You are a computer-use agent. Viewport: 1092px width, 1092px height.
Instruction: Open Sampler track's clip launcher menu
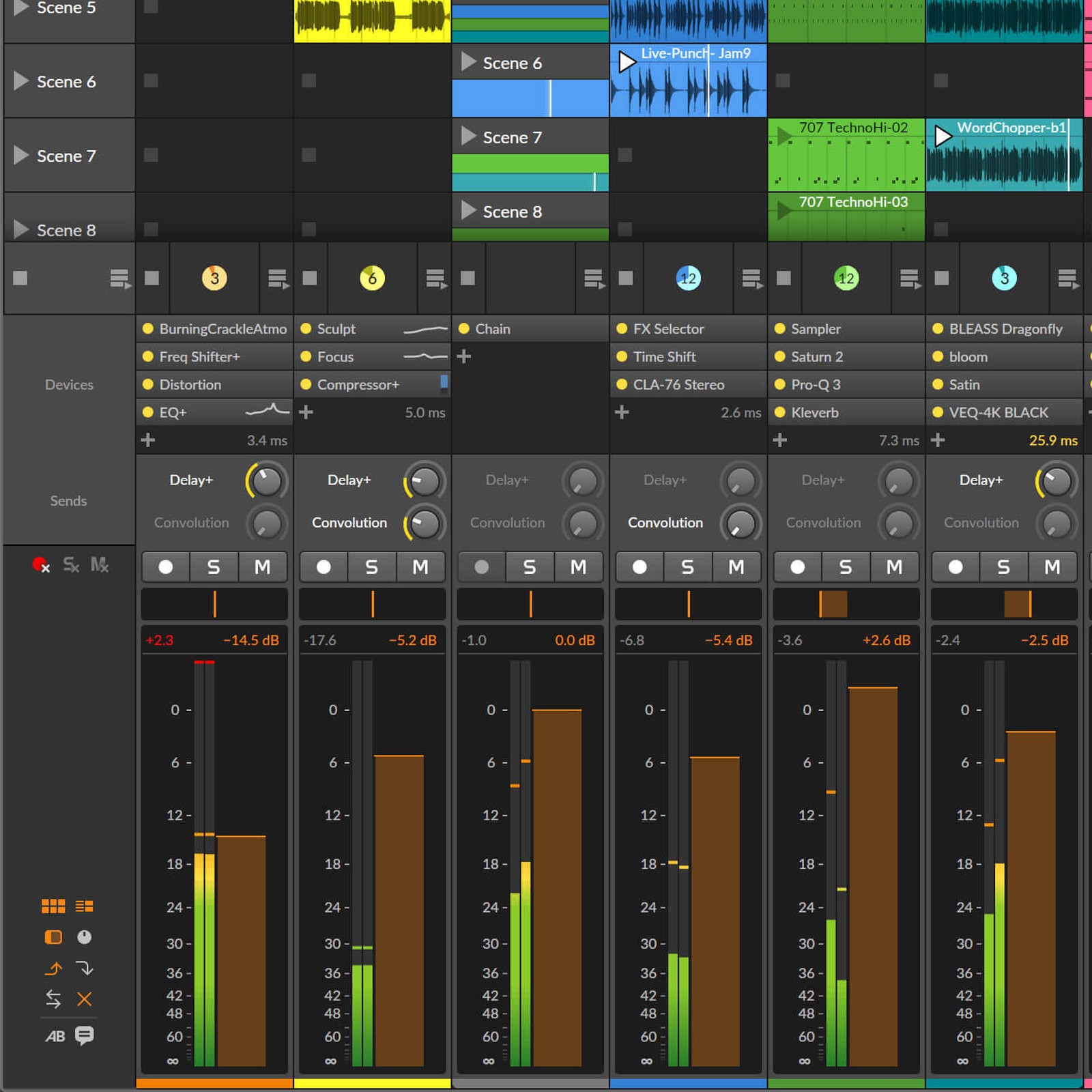(x=910, y=278)
